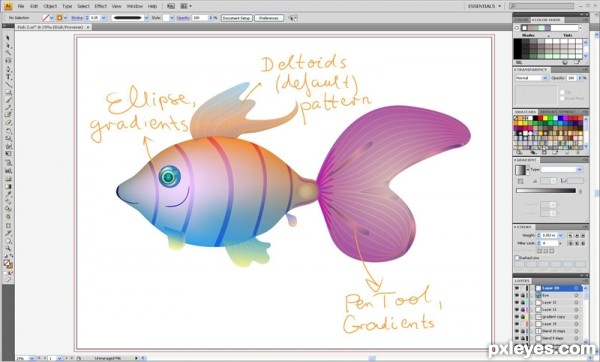The height and width of the screenshot is (362, 600).
Task: Click the Stroke link in control bar
Action: click(77, 18)
